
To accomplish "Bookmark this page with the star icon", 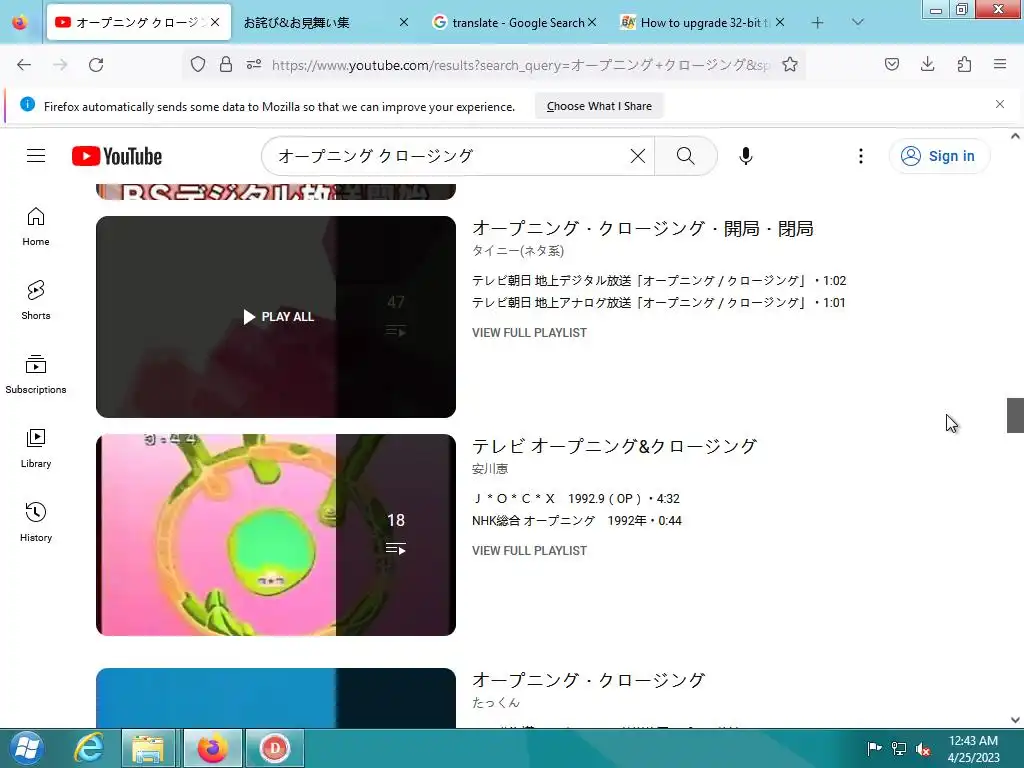I will [x=790, y=65].
